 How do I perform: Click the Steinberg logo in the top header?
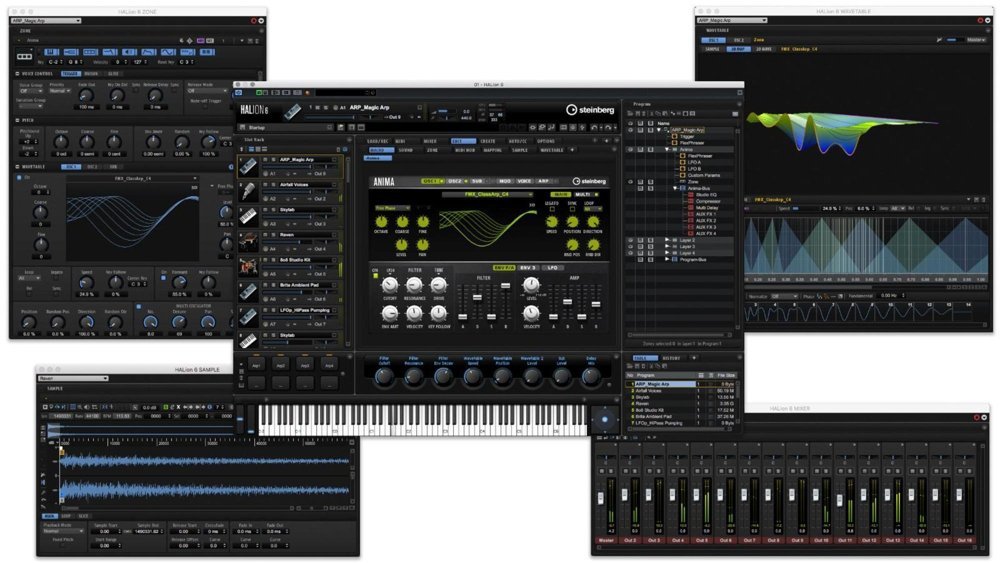[590, 110]
